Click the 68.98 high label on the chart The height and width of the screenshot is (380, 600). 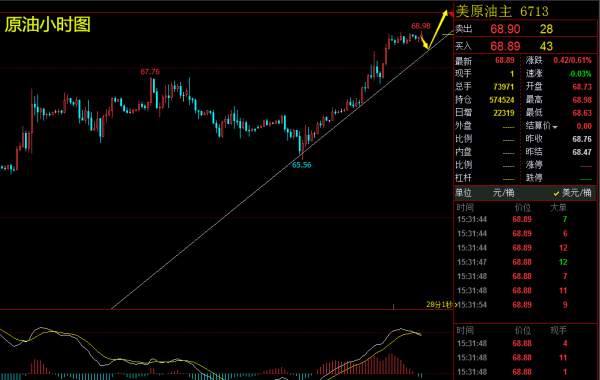[x=421, y=26]
